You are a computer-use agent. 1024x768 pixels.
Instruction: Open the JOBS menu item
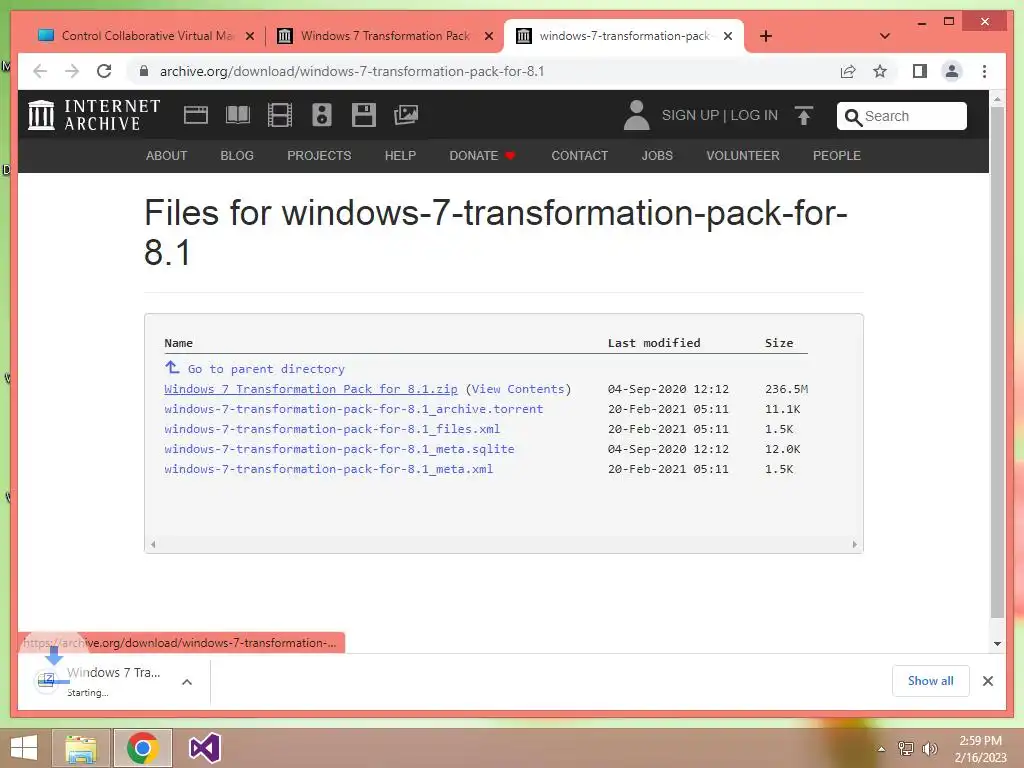(x=656, y=155)
